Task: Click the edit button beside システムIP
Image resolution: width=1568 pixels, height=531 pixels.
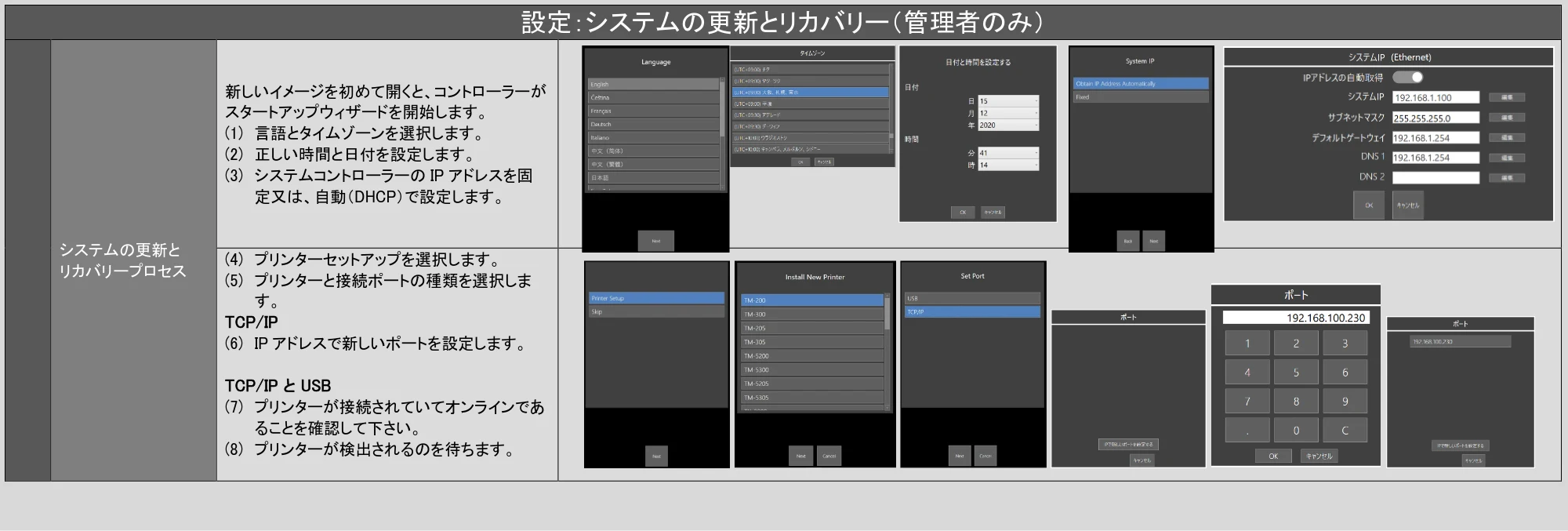Action: pos(1507,97)
